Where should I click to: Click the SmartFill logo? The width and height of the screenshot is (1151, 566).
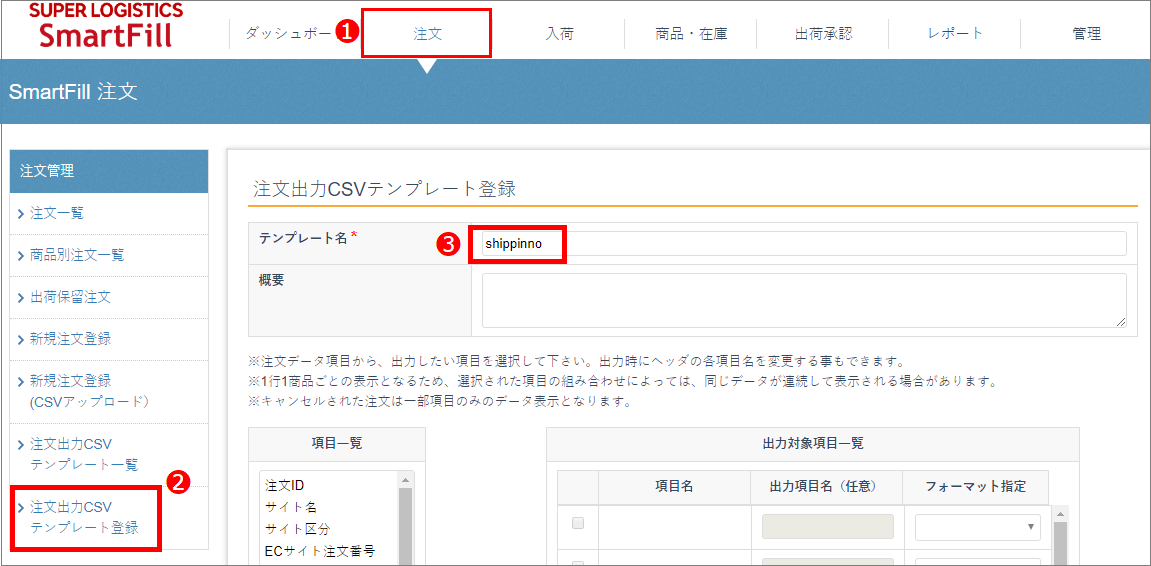pyautogui.click(x=106, y=26)
